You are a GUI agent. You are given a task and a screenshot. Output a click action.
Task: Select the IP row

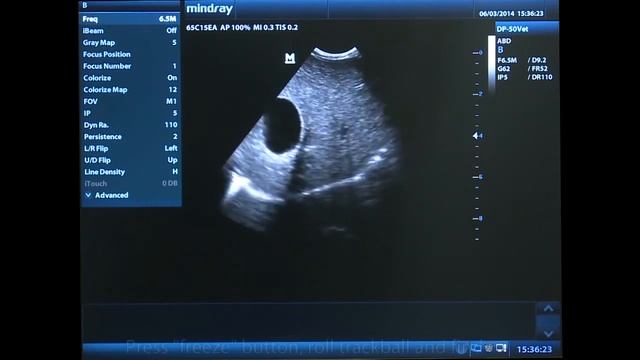130,113
